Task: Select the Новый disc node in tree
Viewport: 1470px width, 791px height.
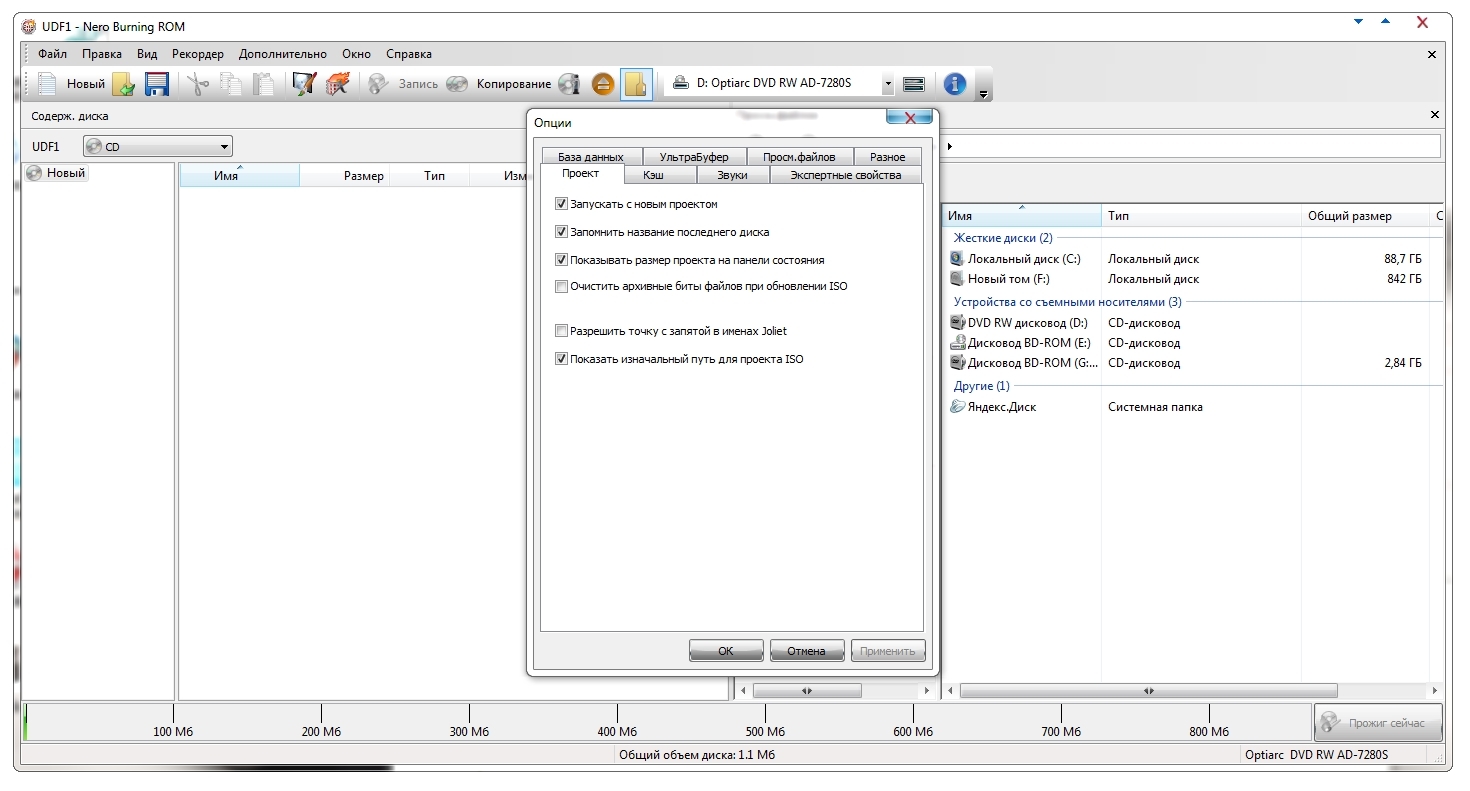Action: click(x=57, y=173)
